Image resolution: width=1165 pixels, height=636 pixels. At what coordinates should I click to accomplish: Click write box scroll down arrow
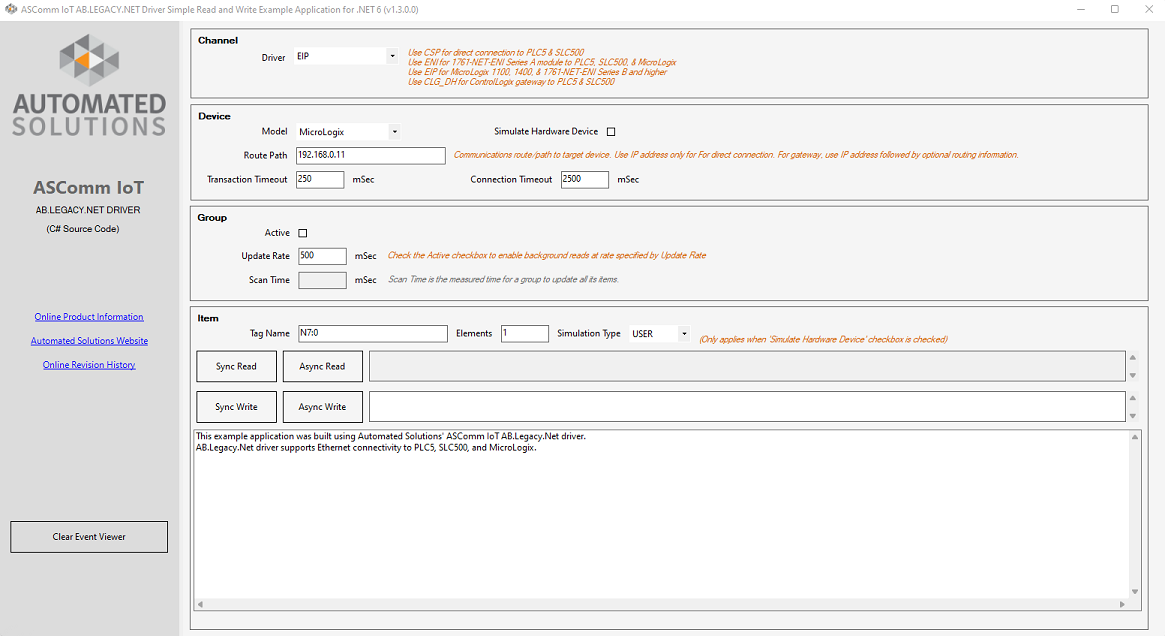pos(1133,416)
